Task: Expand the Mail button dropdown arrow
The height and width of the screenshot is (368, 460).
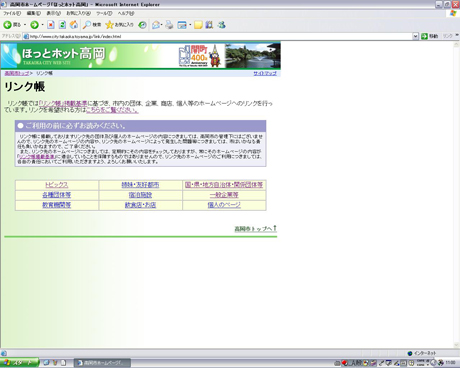Action: 162,25
